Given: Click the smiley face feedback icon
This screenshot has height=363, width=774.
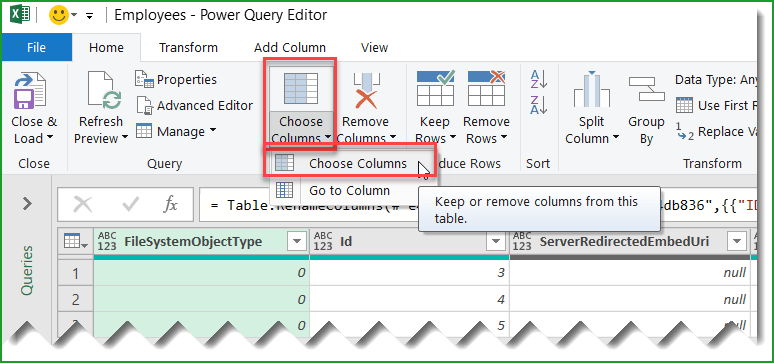Looking at the screenshot, I should coord(58,15).
